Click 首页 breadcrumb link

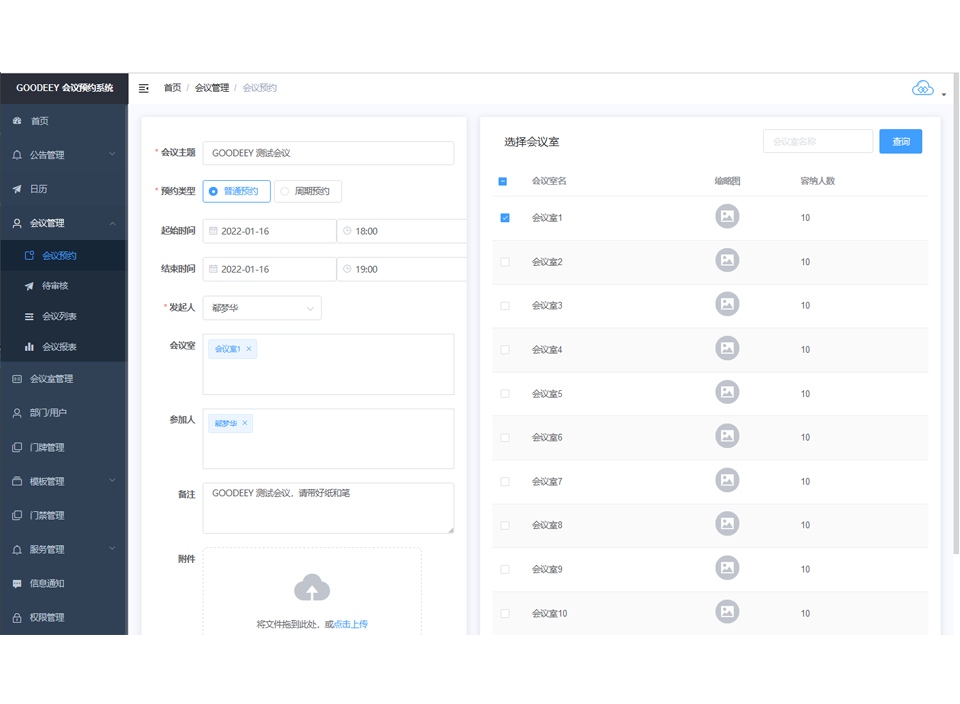click(172, 88)
